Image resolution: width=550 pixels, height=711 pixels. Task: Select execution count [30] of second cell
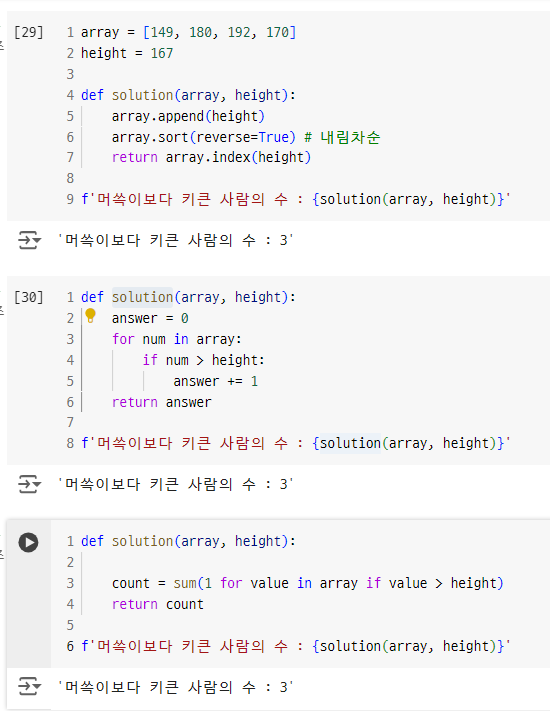point(29,297)
